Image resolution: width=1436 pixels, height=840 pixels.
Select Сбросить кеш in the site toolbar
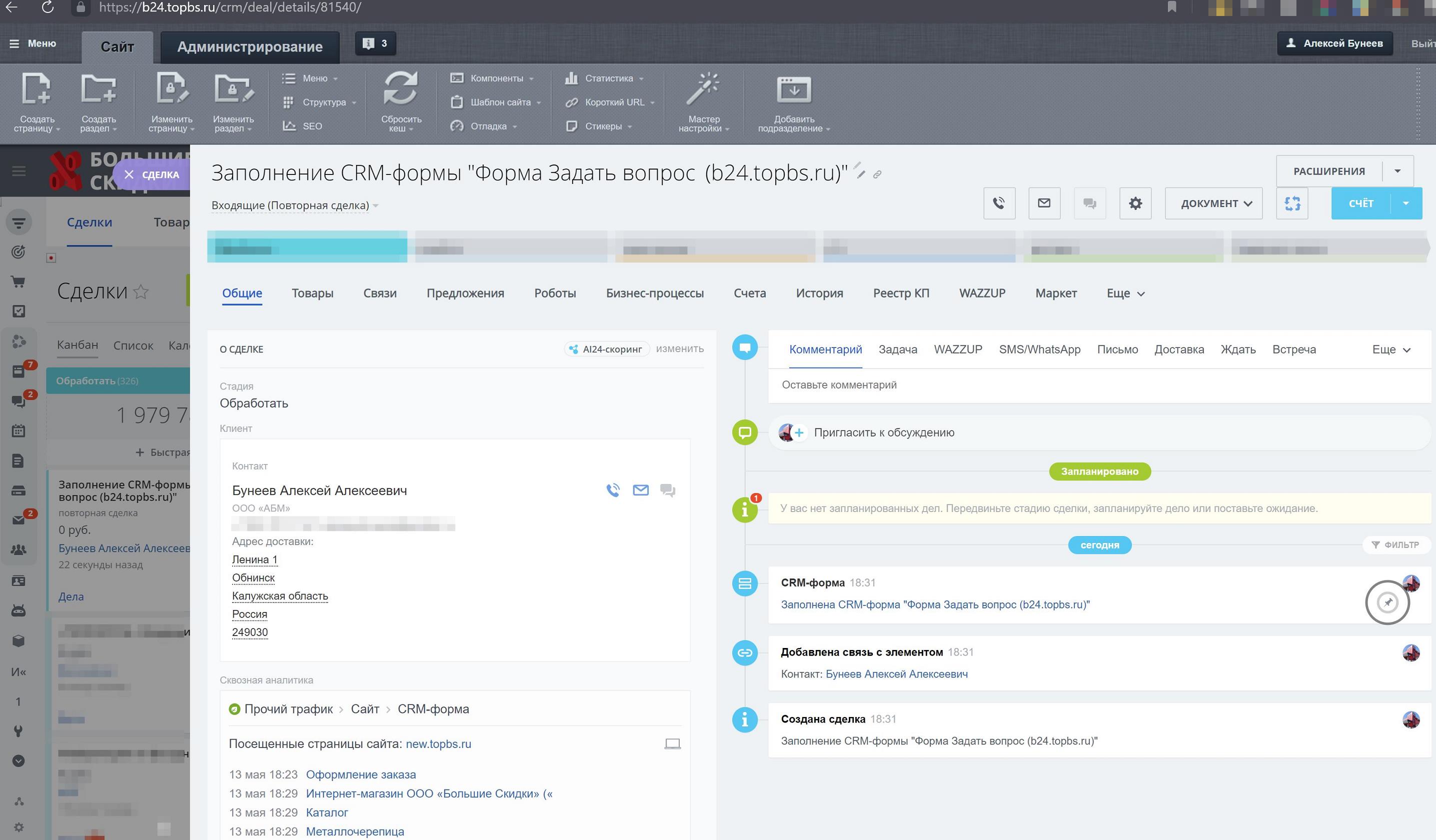[x=401, y=102]
